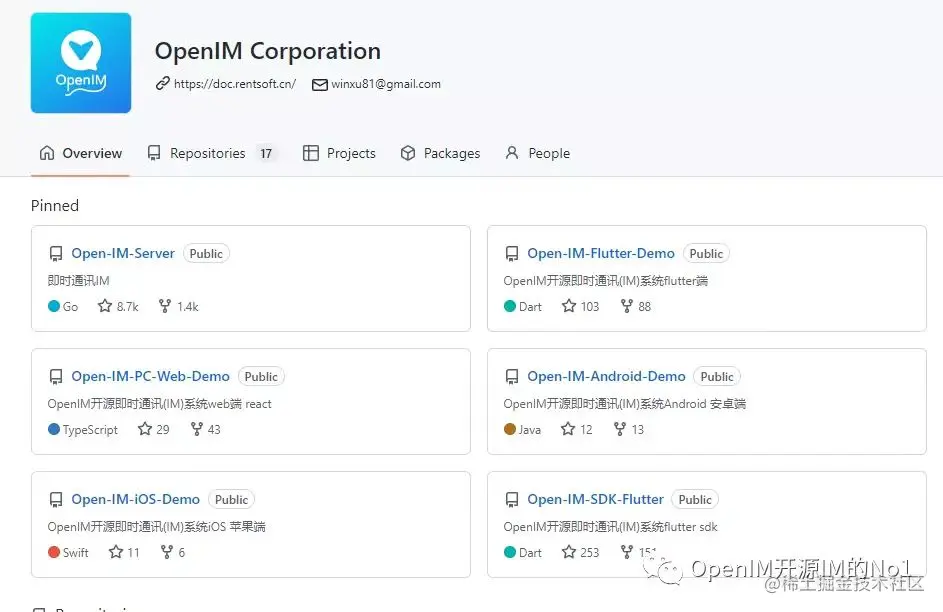Switch to the Overview tab
This screenshot has width=943, height=612.
tap(81, 153)
